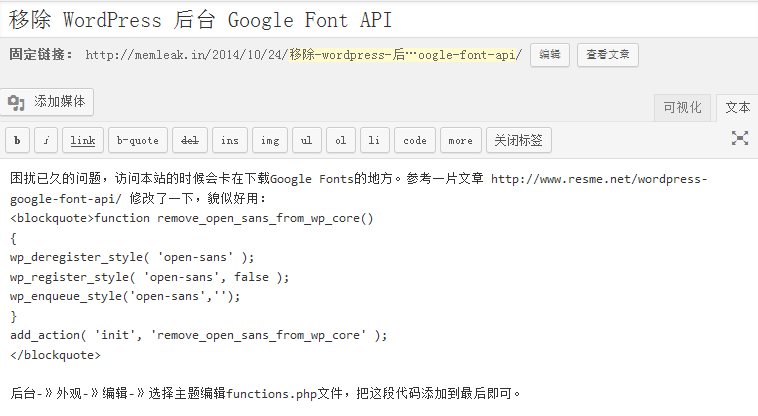Screen dimensions: 758x416
Task: Switch to the Text (文本) tab
Action: 737,107
